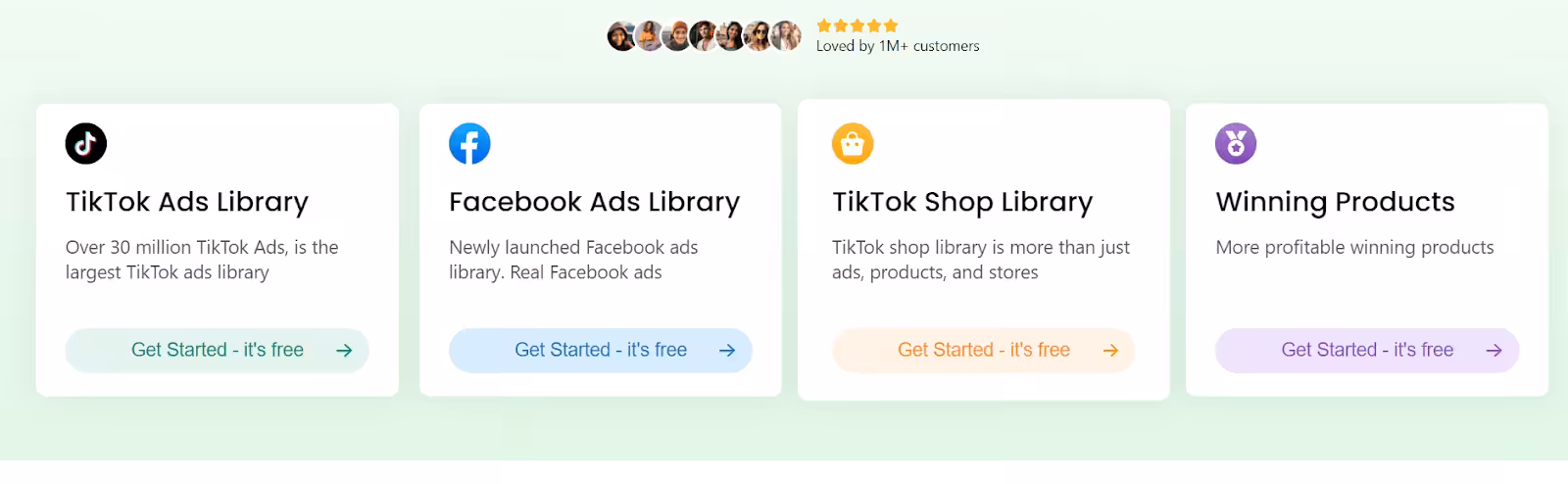1568x484 pixels.
Task: Select the 'More profitable winning products' description
Action: [1354, 248]
